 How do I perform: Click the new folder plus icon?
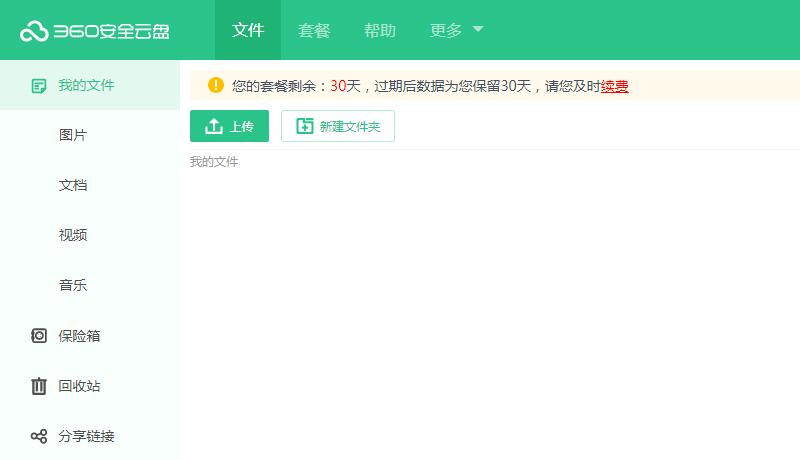pyautogui.click(x=305, y=126)
